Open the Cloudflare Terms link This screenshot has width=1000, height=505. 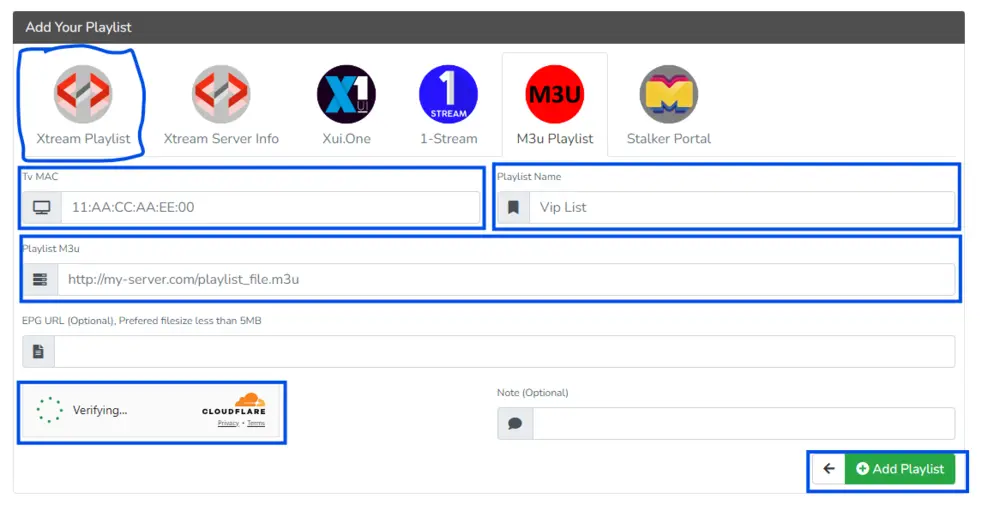256,424
